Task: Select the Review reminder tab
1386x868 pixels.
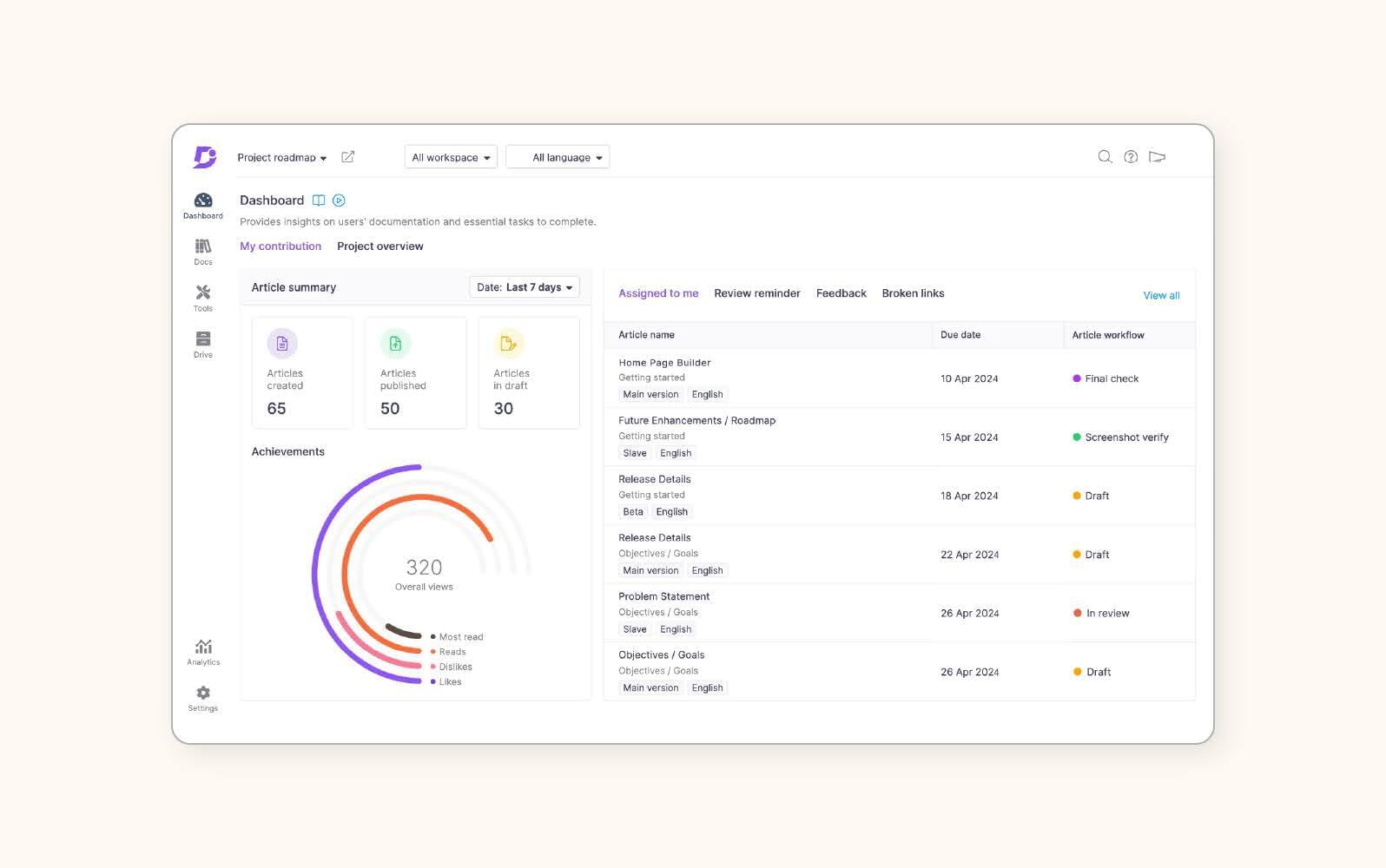Action: pyautogui.click(x=757, y=293)
